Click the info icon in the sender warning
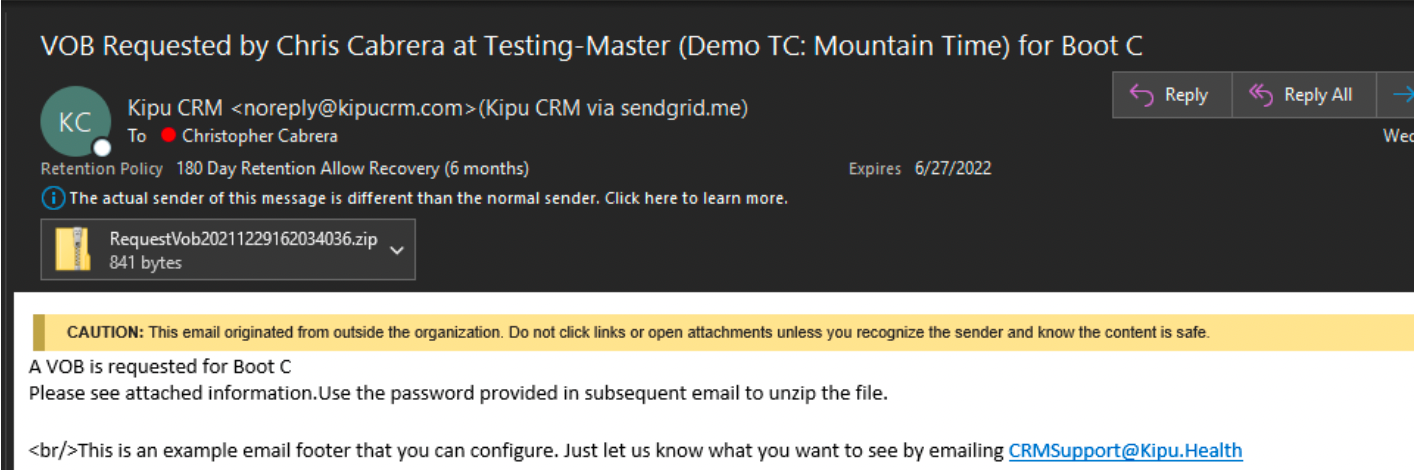Viewport: 1414px width, 470px height. 52,198
